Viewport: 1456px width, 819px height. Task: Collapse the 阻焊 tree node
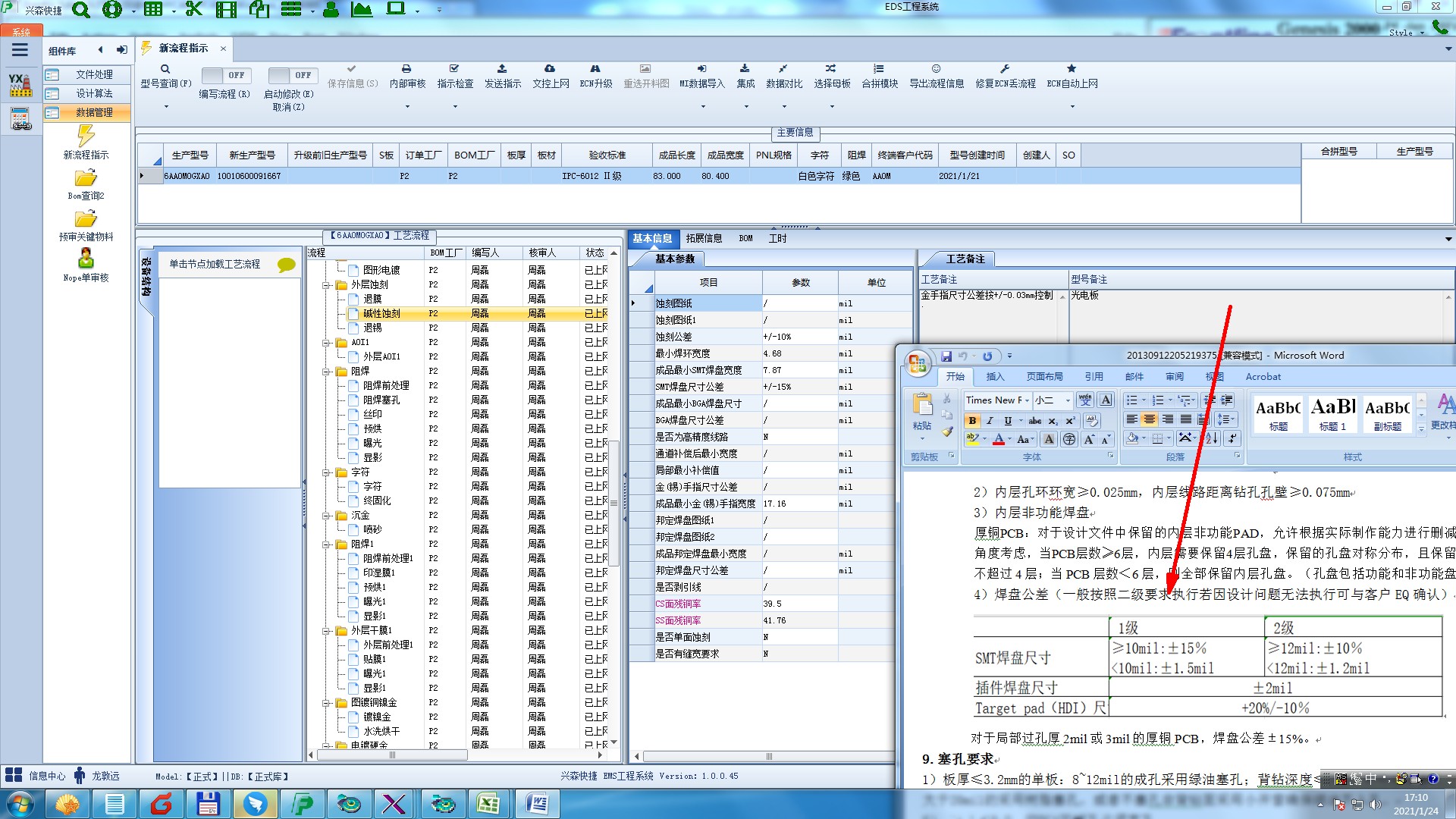coord(326,372)
